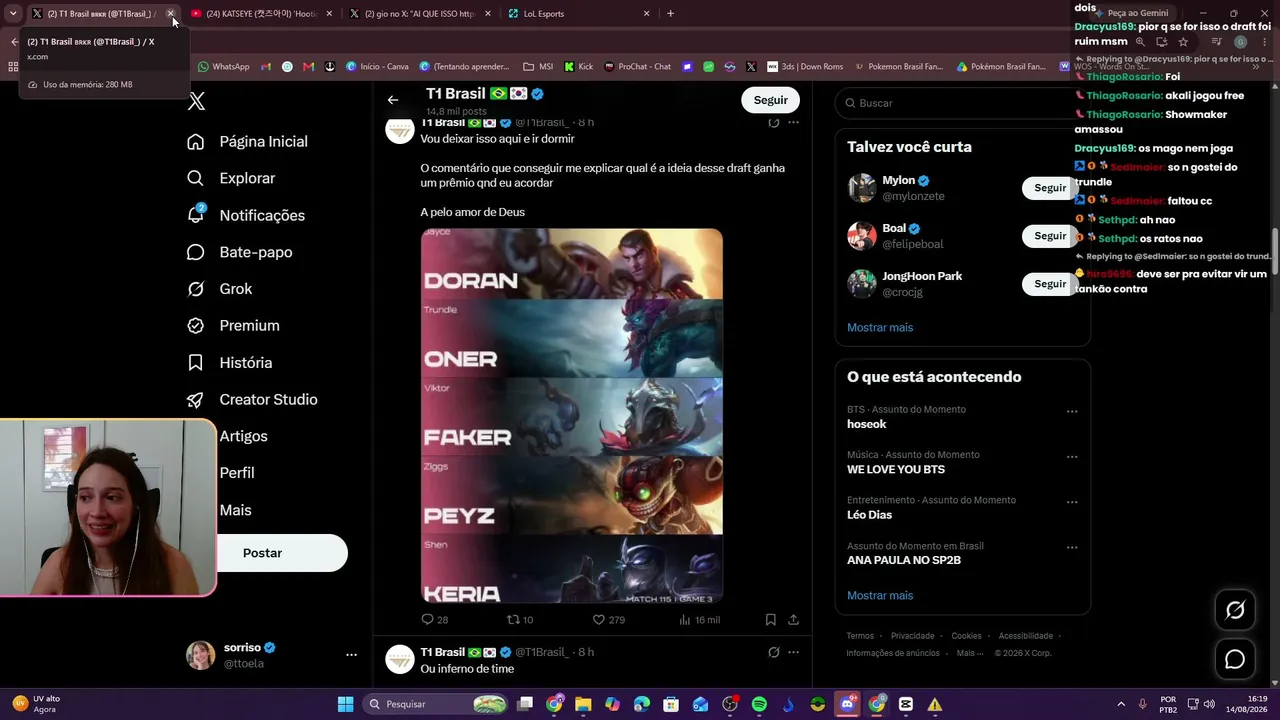Reply to the draft tweet (28 comments)
The width and height of the screenshot is (1280, 720).
tap(435, 620)
